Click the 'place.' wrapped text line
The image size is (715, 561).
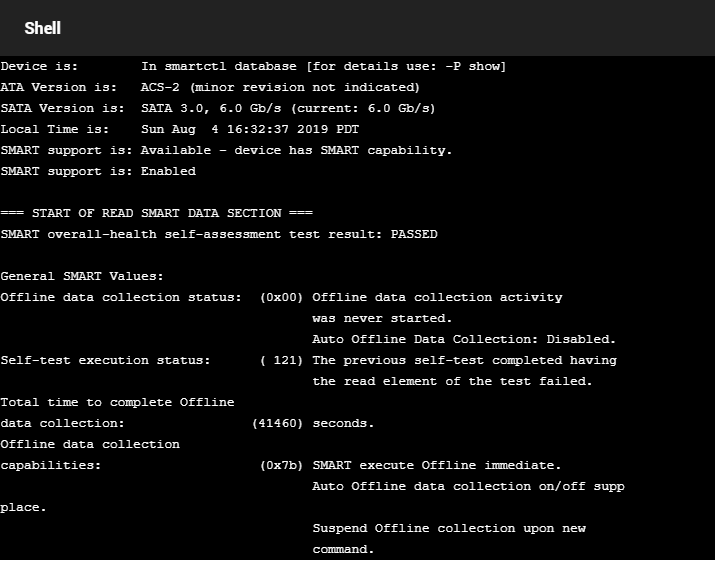23,507
